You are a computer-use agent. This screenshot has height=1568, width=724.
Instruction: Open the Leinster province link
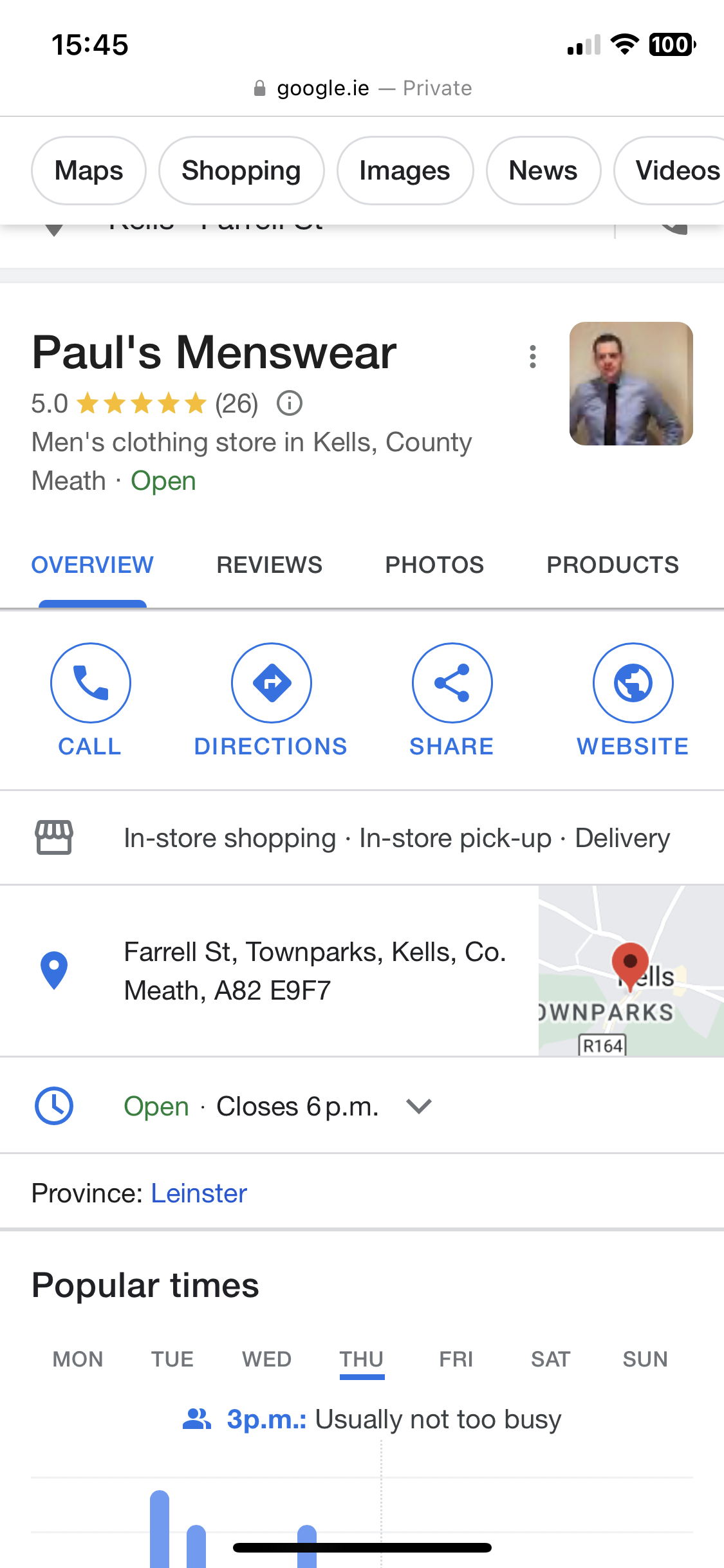[x=199, y=1193]
